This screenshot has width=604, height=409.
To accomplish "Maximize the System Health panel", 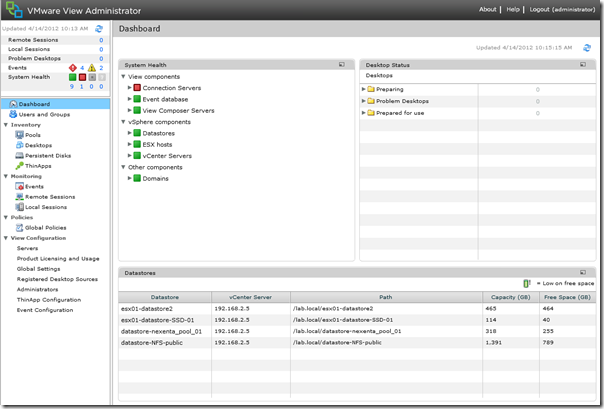I will pos(342,65).
